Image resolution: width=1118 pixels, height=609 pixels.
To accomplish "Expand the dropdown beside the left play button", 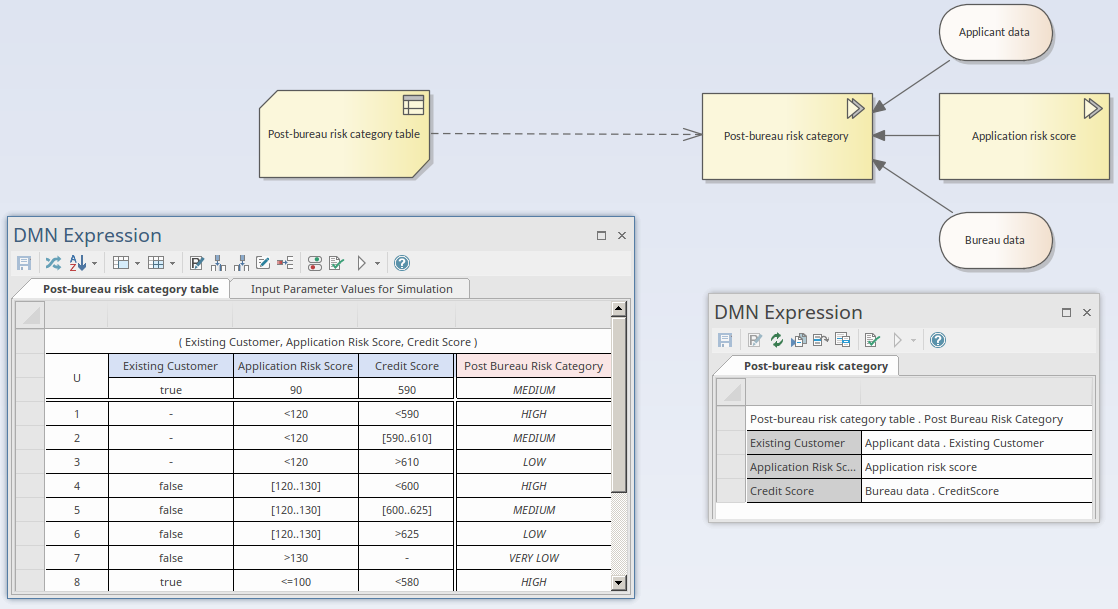I will pyautogui.click(x=377, y=263).
